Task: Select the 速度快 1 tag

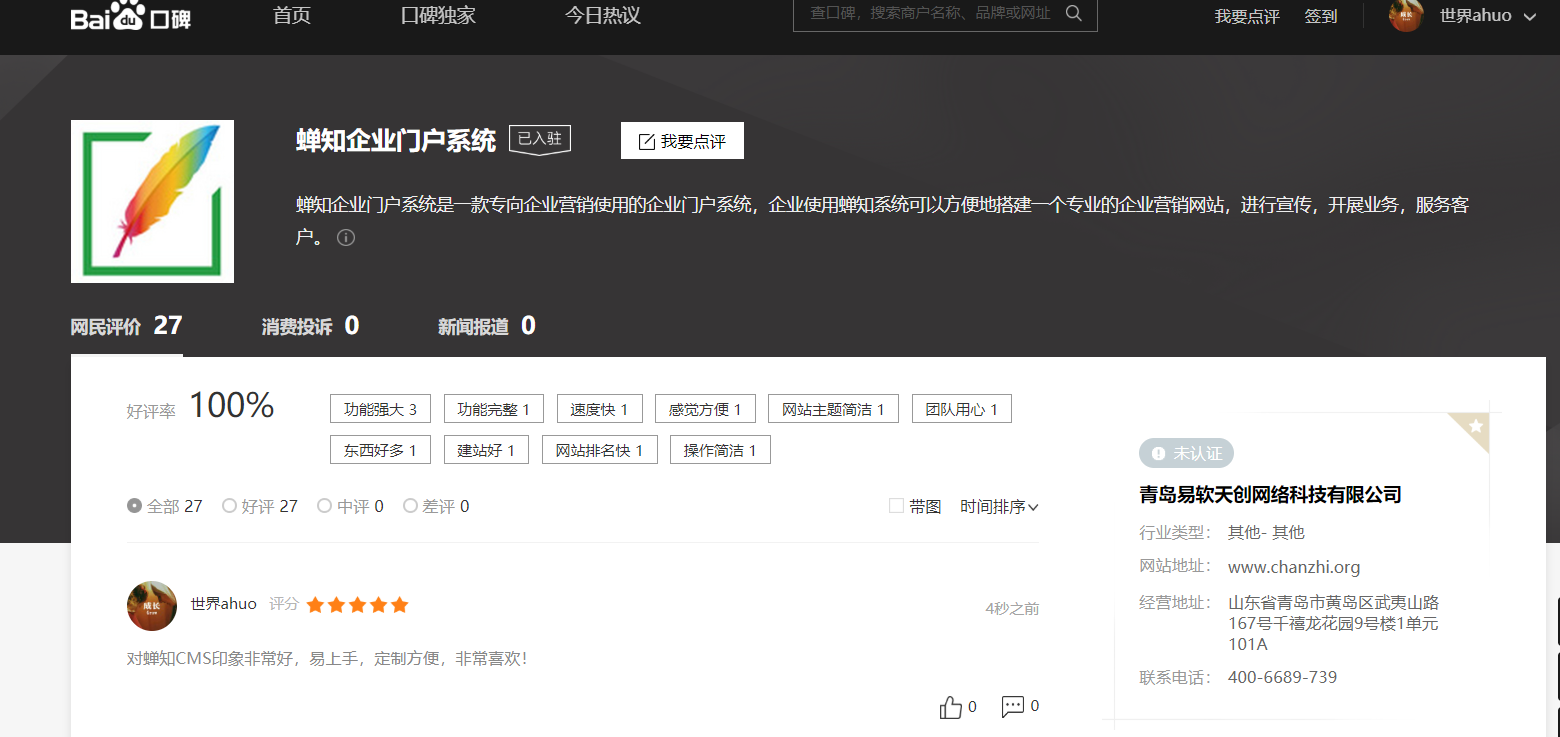Action: pos(599,409)
